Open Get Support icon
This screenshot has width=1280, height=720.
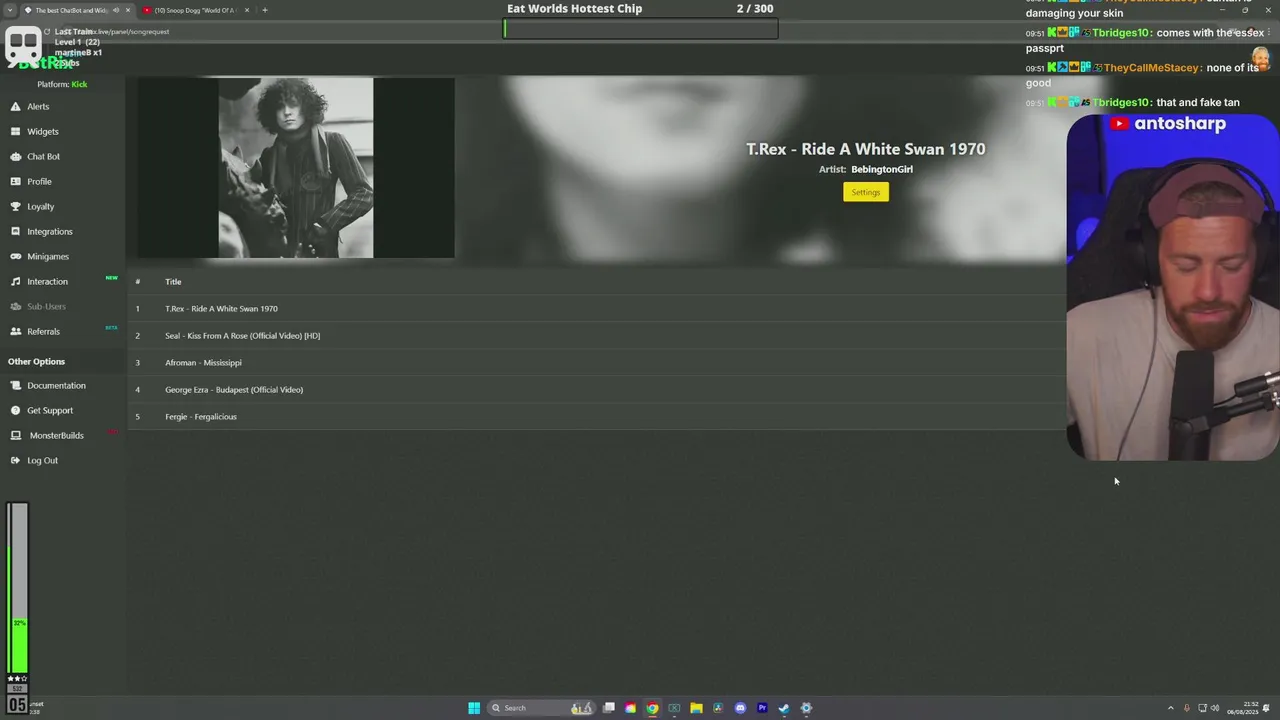(15, 410)
